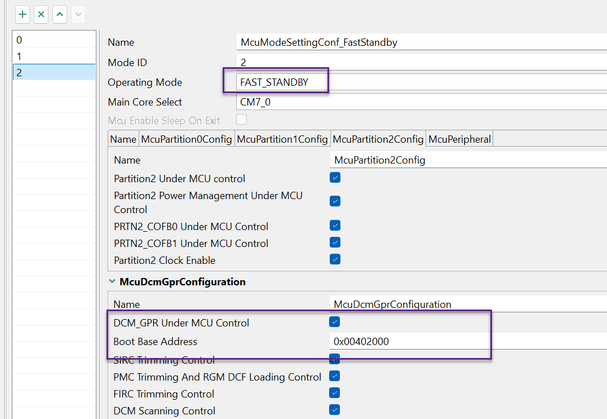607x419 pixels.
Task: Open the McuPeripheral tab
Action: tap(461, 139)
